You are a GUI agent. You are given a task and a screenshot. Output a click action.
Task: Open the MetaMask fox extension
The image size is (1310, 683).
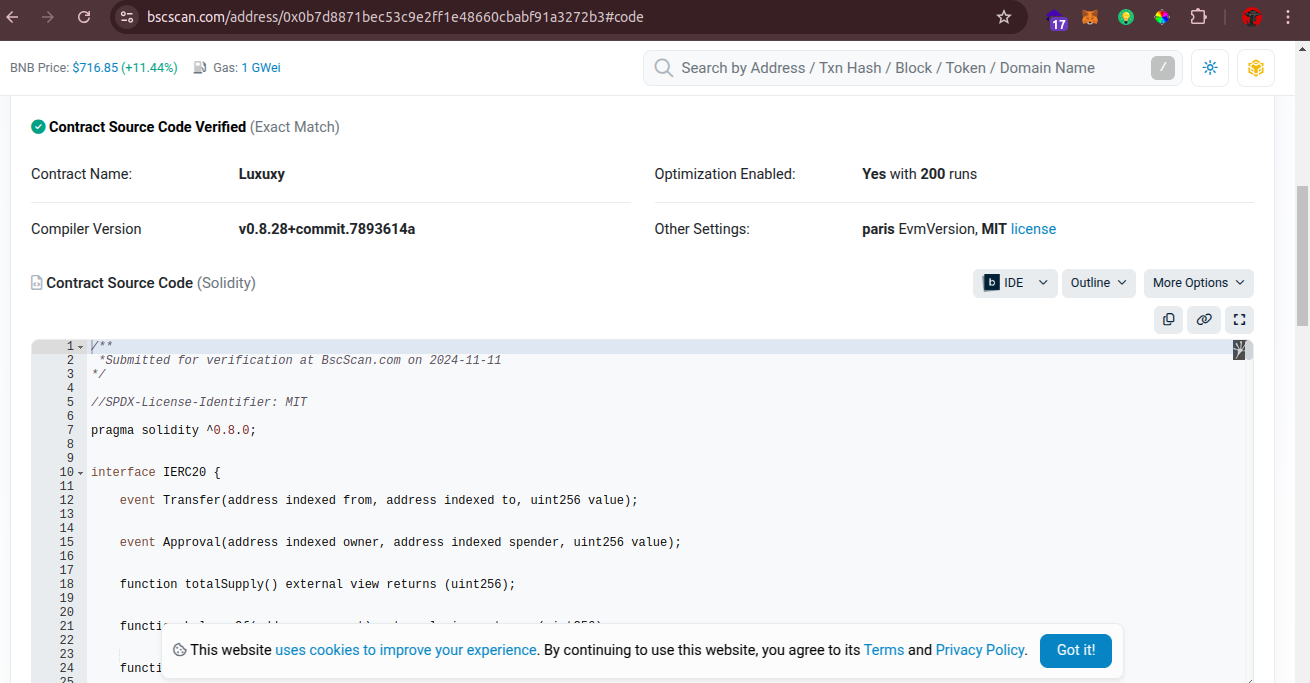tap(1091, 17)
